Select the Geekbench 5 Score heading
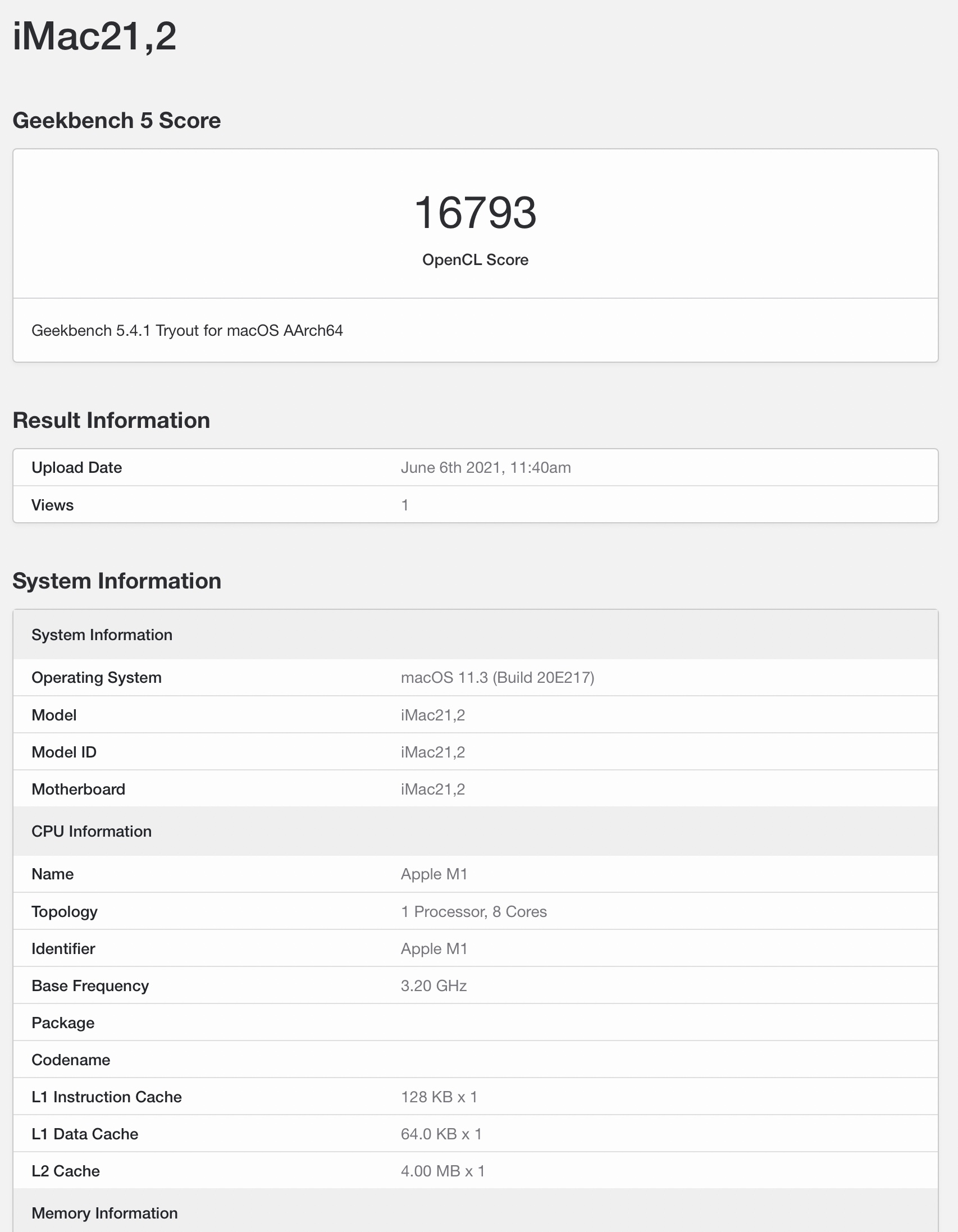 pos(116,121)
